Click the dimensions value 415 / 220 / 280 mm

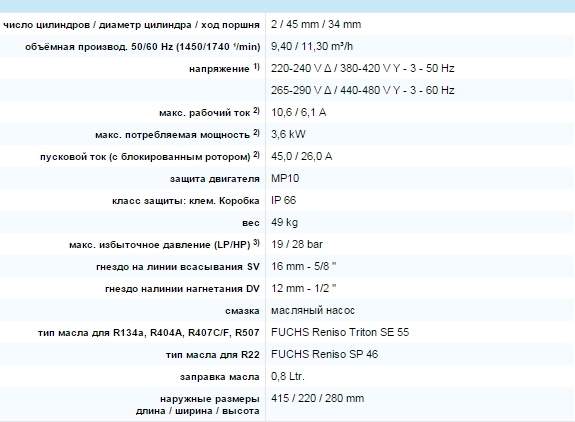pyautogui.click(x=318, y=399)
